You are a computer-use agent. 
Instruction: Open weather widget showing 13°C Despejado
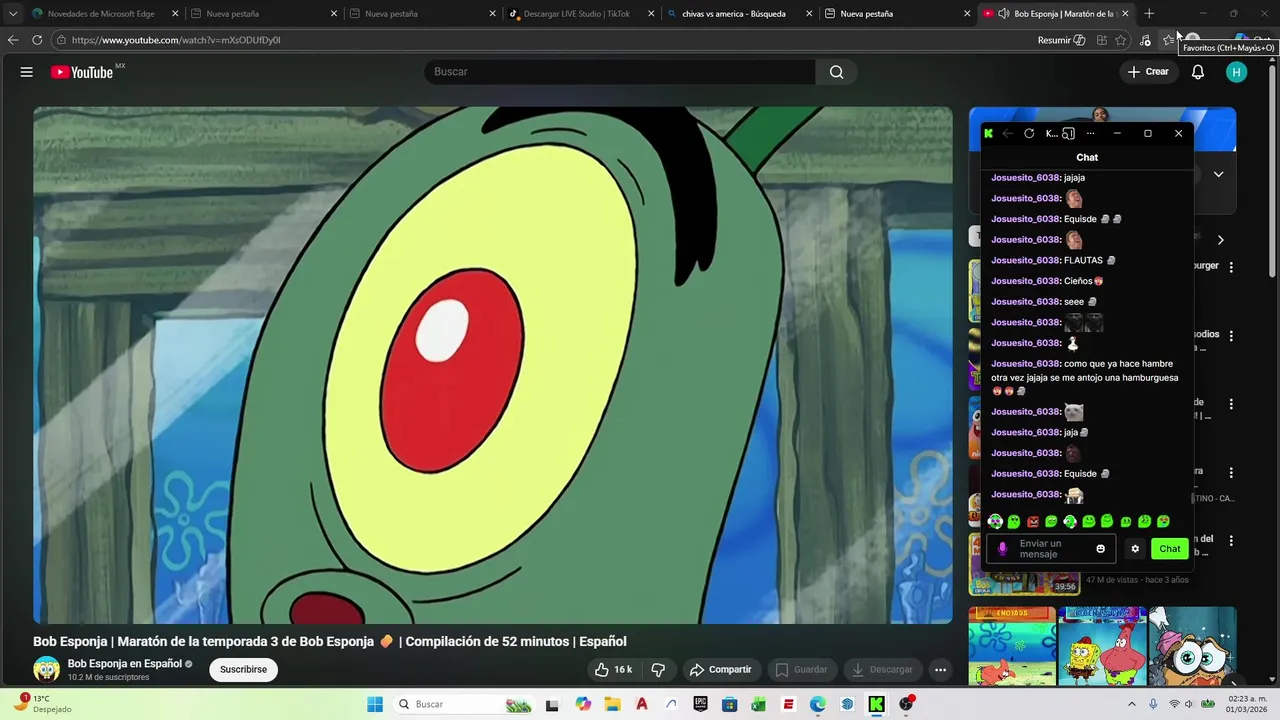(42, 704)
